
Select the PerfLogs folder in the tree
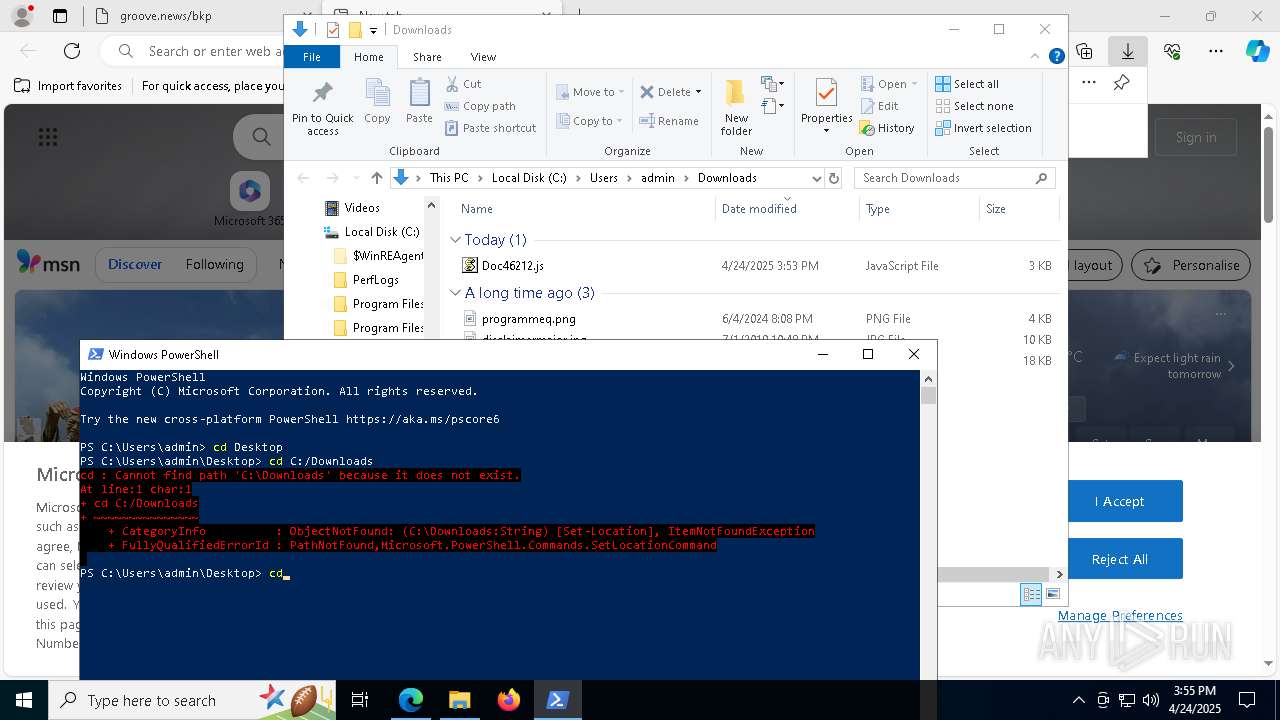[365, 280]
